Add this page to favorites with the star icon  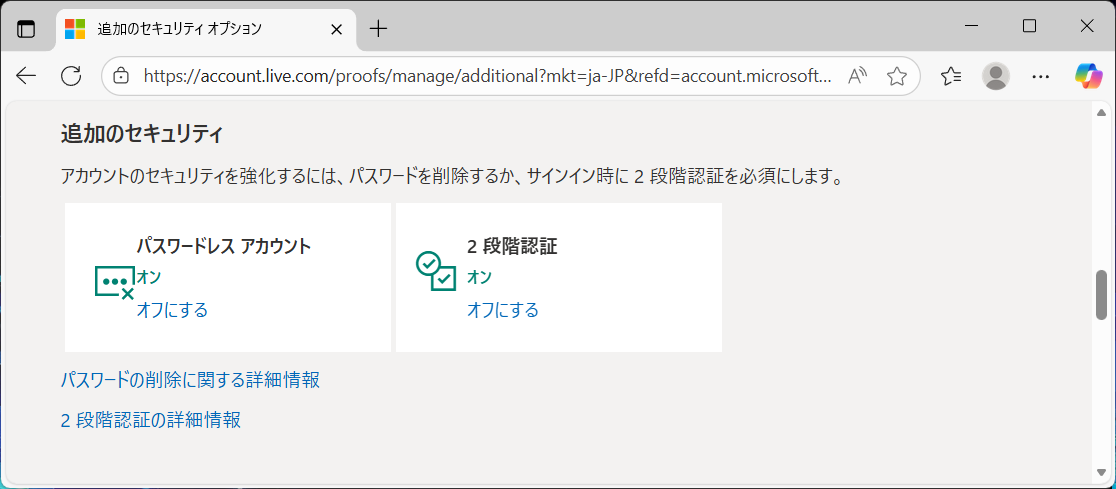(897, 76)
